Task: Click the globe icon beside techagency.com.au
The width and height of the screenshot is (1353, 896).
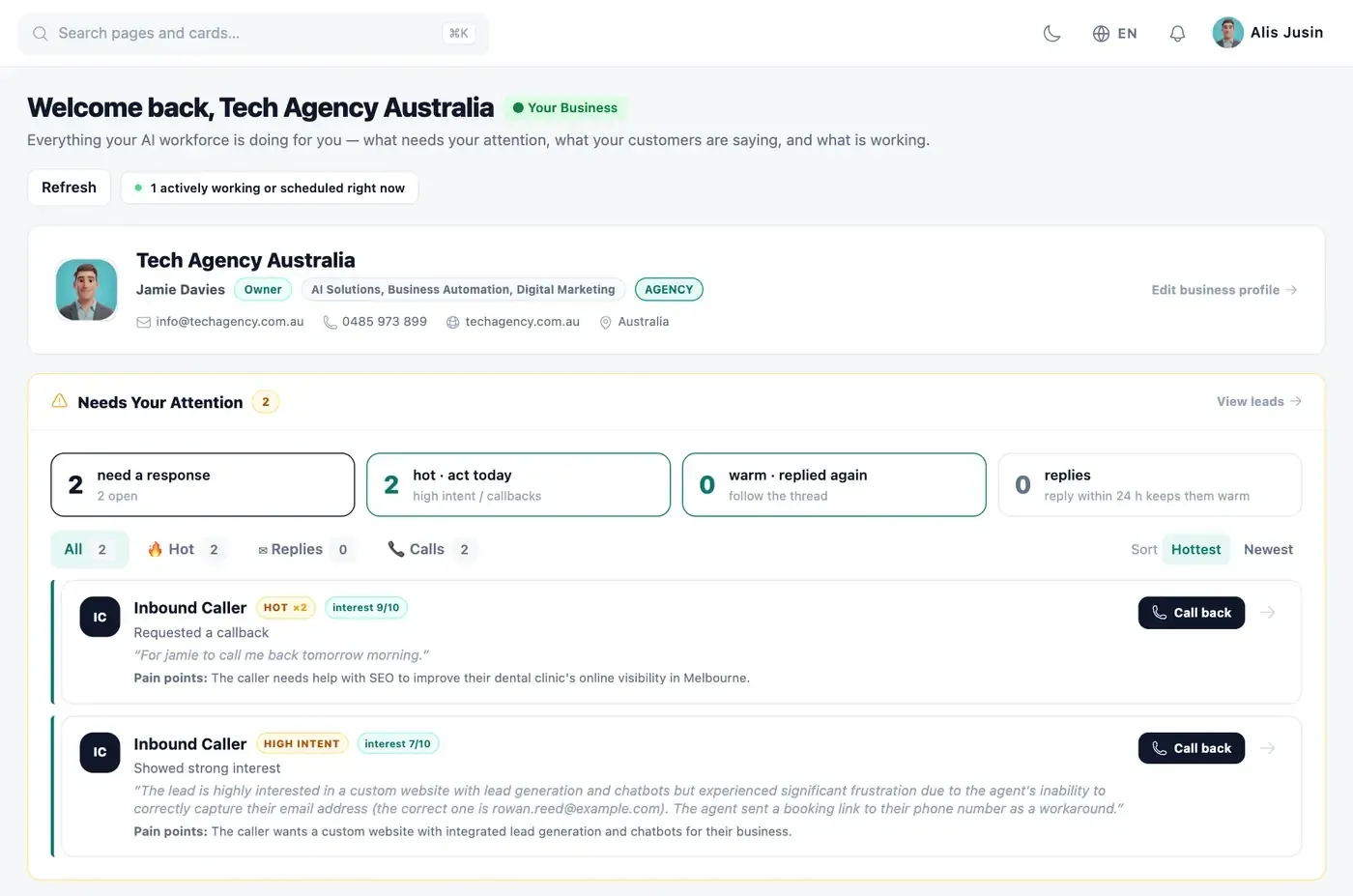Action: [452, 323]
